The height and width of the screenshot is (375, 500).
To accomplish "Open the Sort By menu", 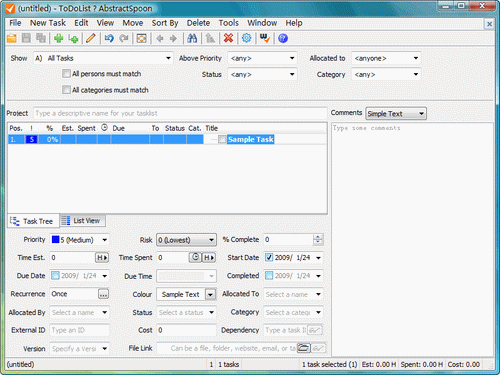I will point(165,23).
